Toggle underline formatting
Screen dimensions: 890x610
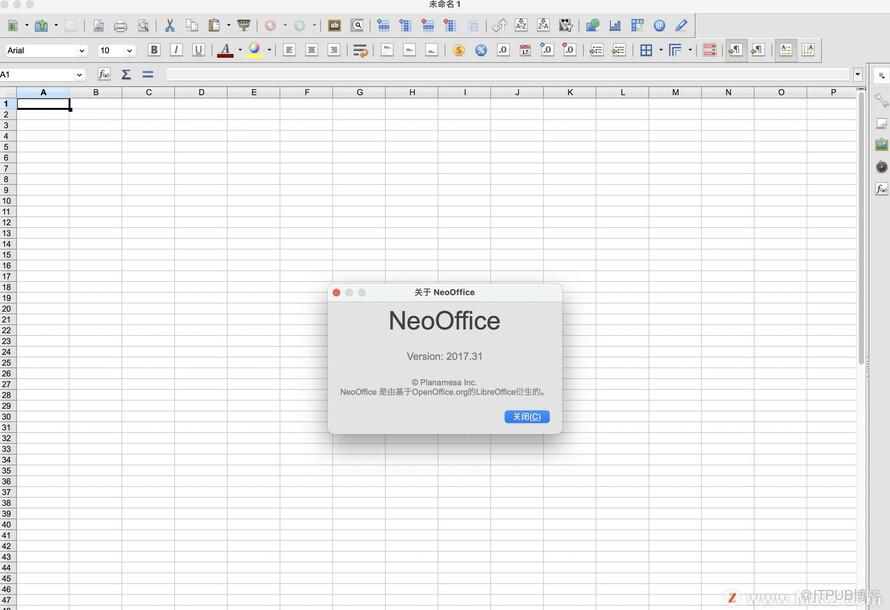coord(198,51)
